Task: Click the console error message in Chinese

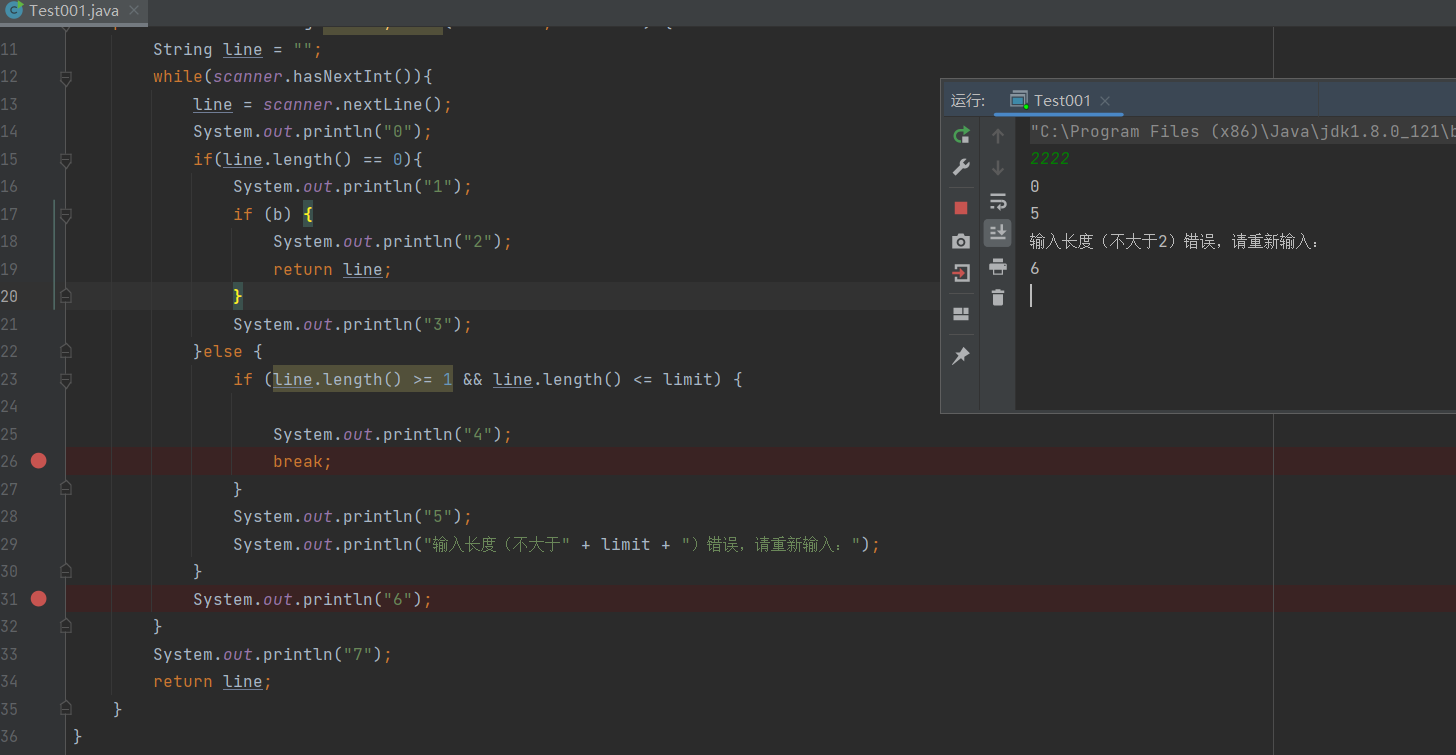Action: pyautogui.click(x=1174, y=241)
